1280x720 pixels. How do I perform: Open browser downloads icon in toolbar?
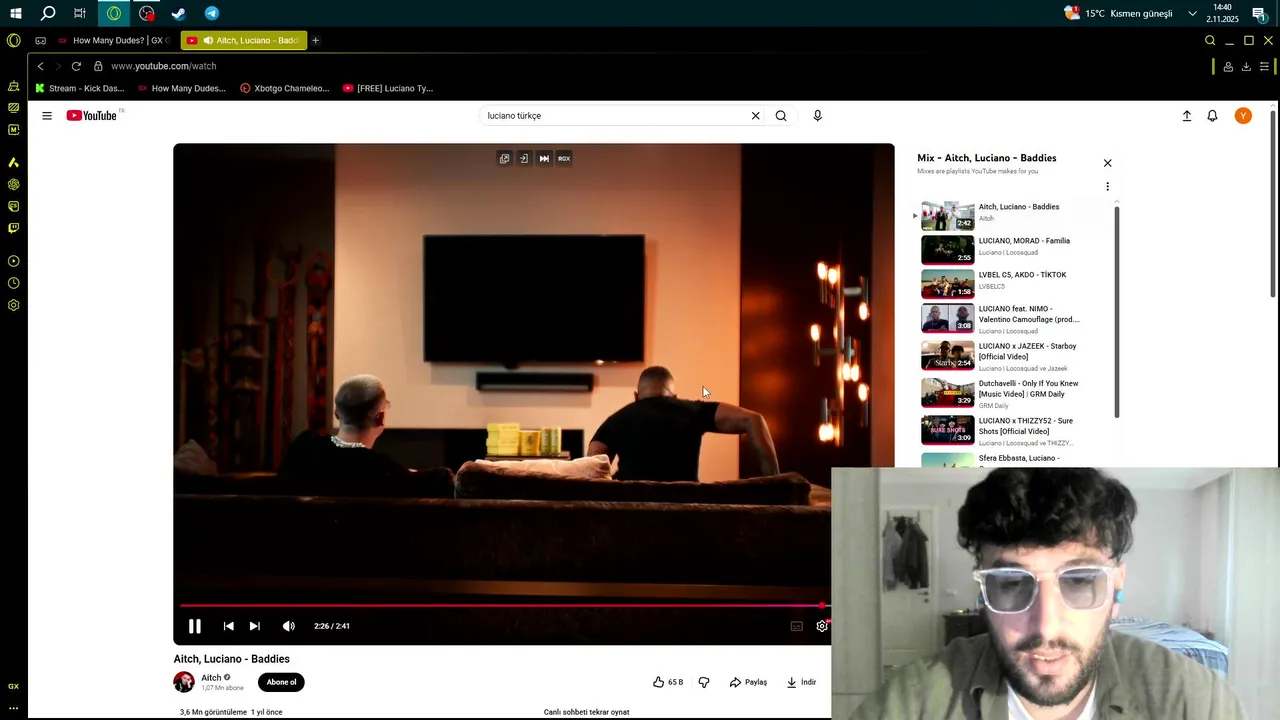(1246, 67)
